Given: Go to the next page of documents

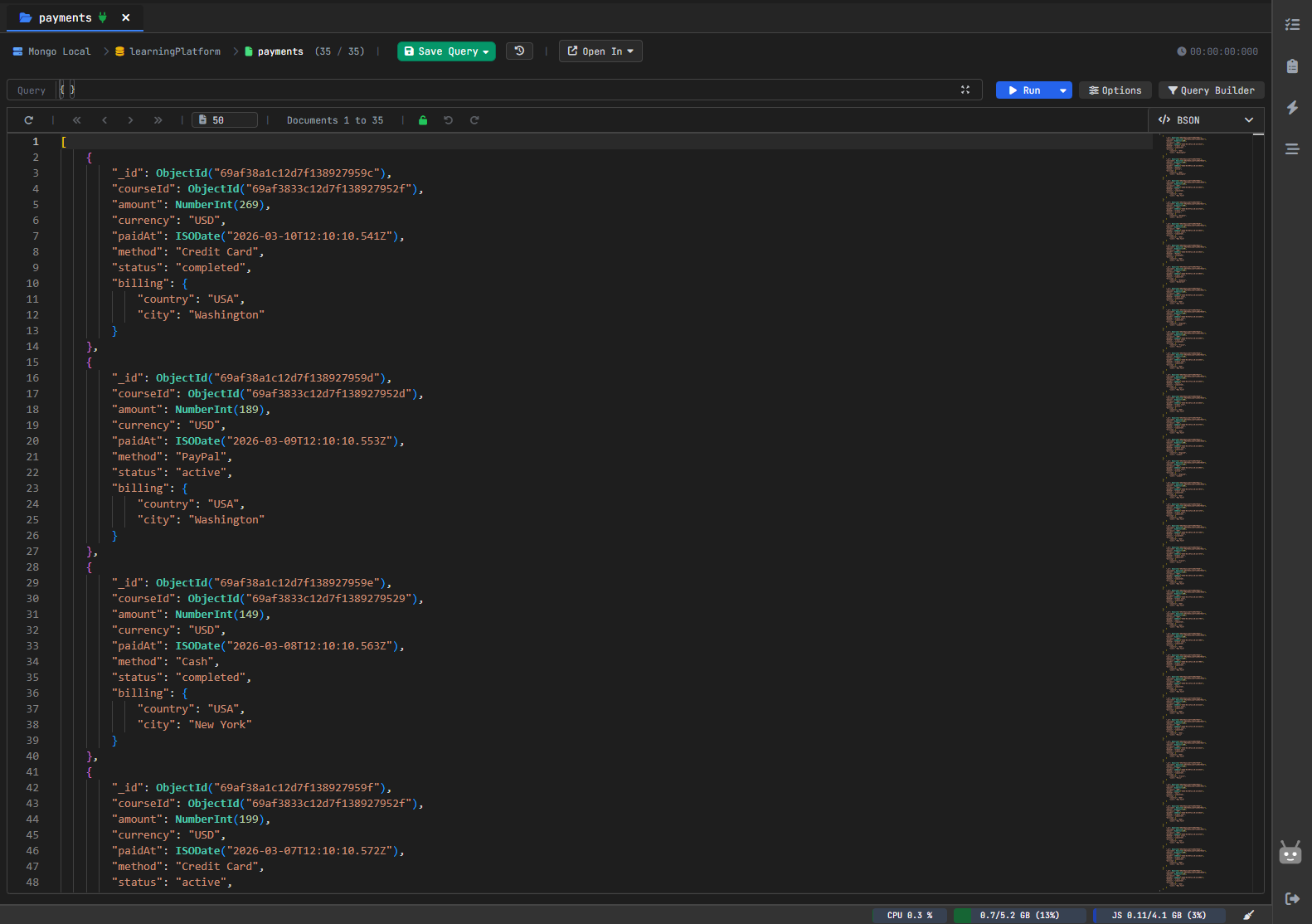Looking at the screenshot, I should click(130, 120).
